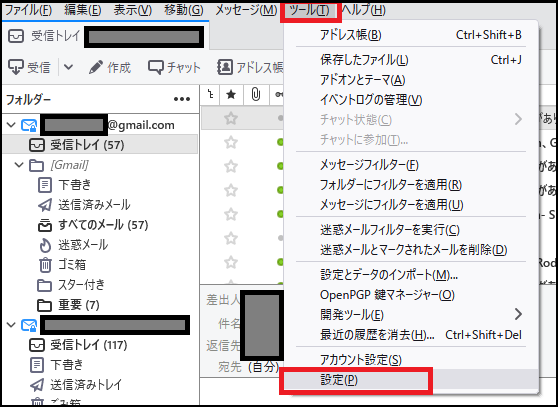This screenshot has width=558, height=407.
Task: Select アカウント設定(S) menu entry
Action: (360, 360)
